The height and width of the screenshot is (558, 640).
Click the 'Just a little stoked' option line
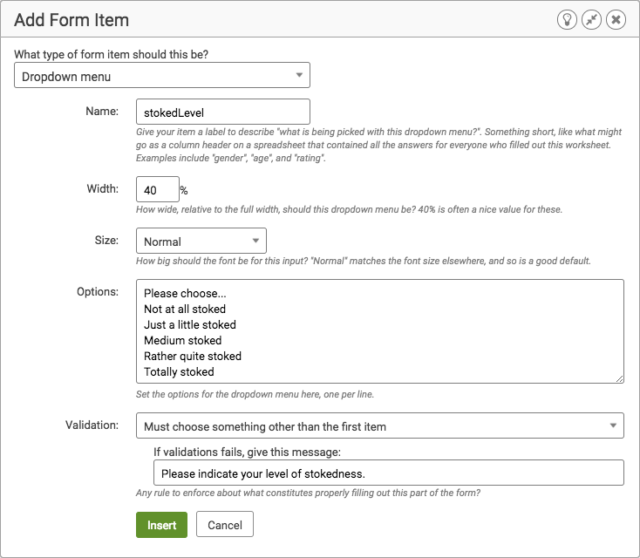click(190, 325)
